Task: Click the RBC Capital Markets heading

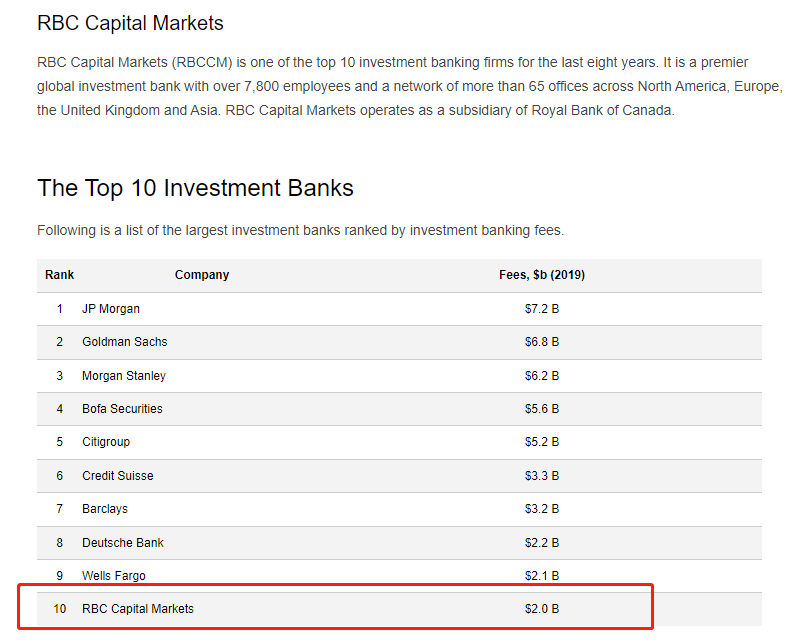Action: click(130, 23)
